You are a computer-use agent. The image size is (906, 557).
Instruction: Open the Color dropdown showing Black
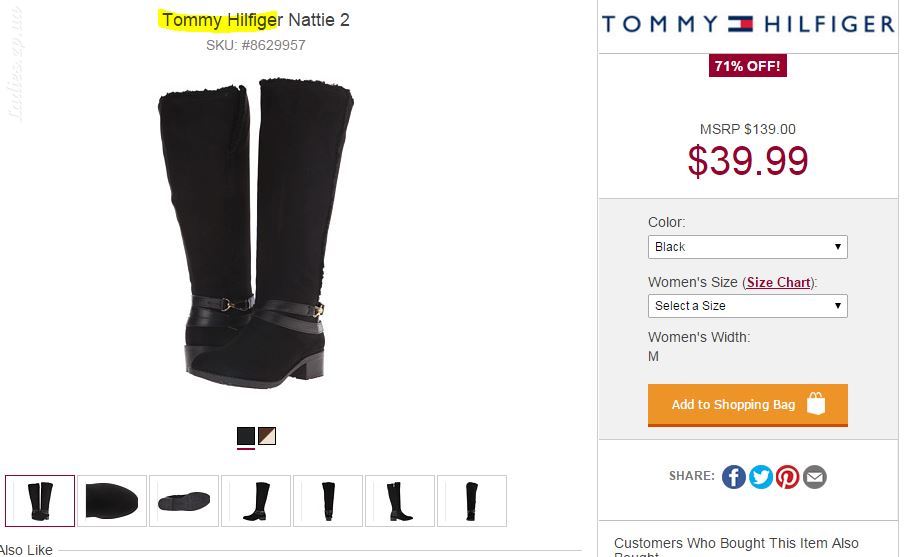click(748, 247)
